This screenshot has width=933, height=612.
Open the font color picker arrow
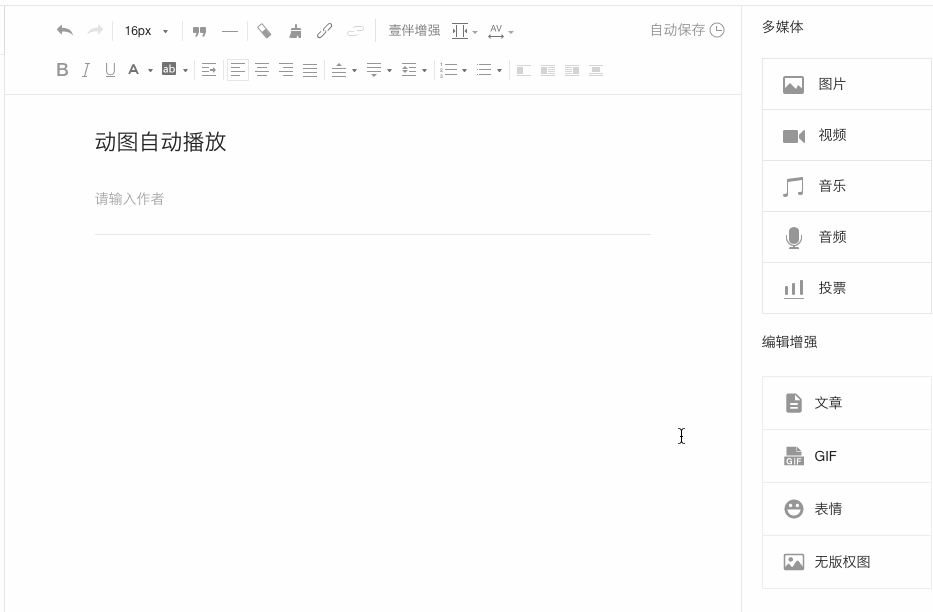[x=150, y=71]
